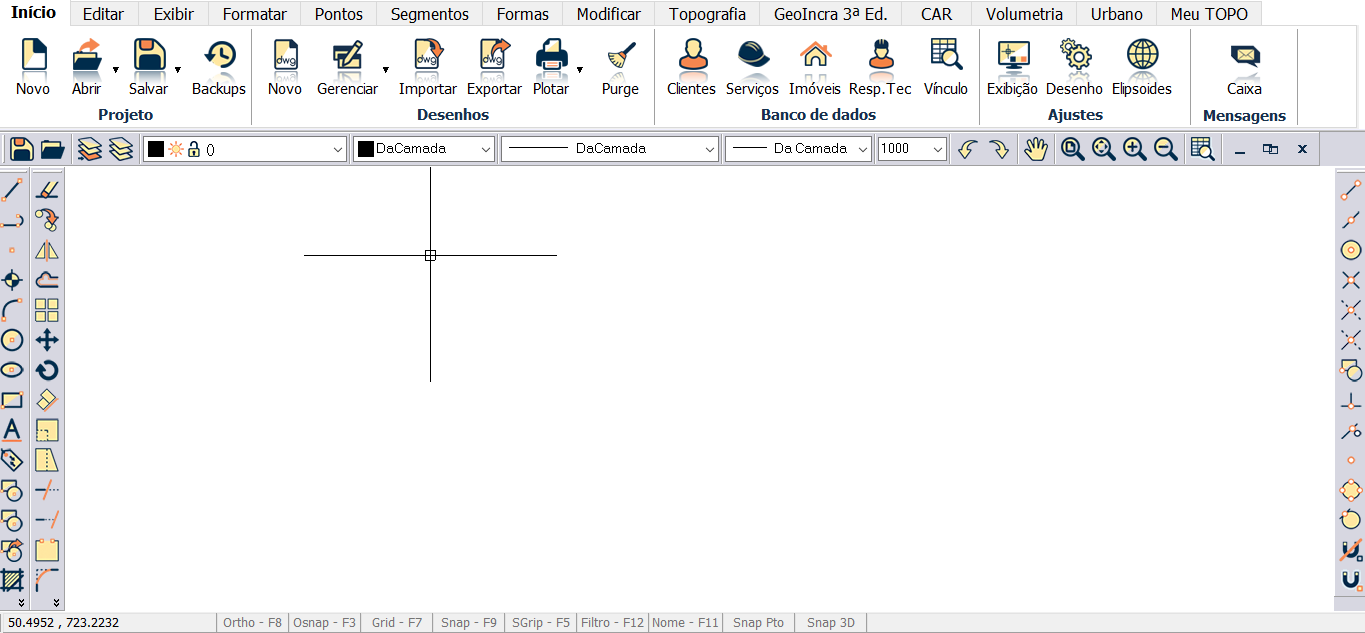The image size is (1365, 633).
Task: Toggle Osnap - F3 in status bar
Action: click(x=324, y=623)
